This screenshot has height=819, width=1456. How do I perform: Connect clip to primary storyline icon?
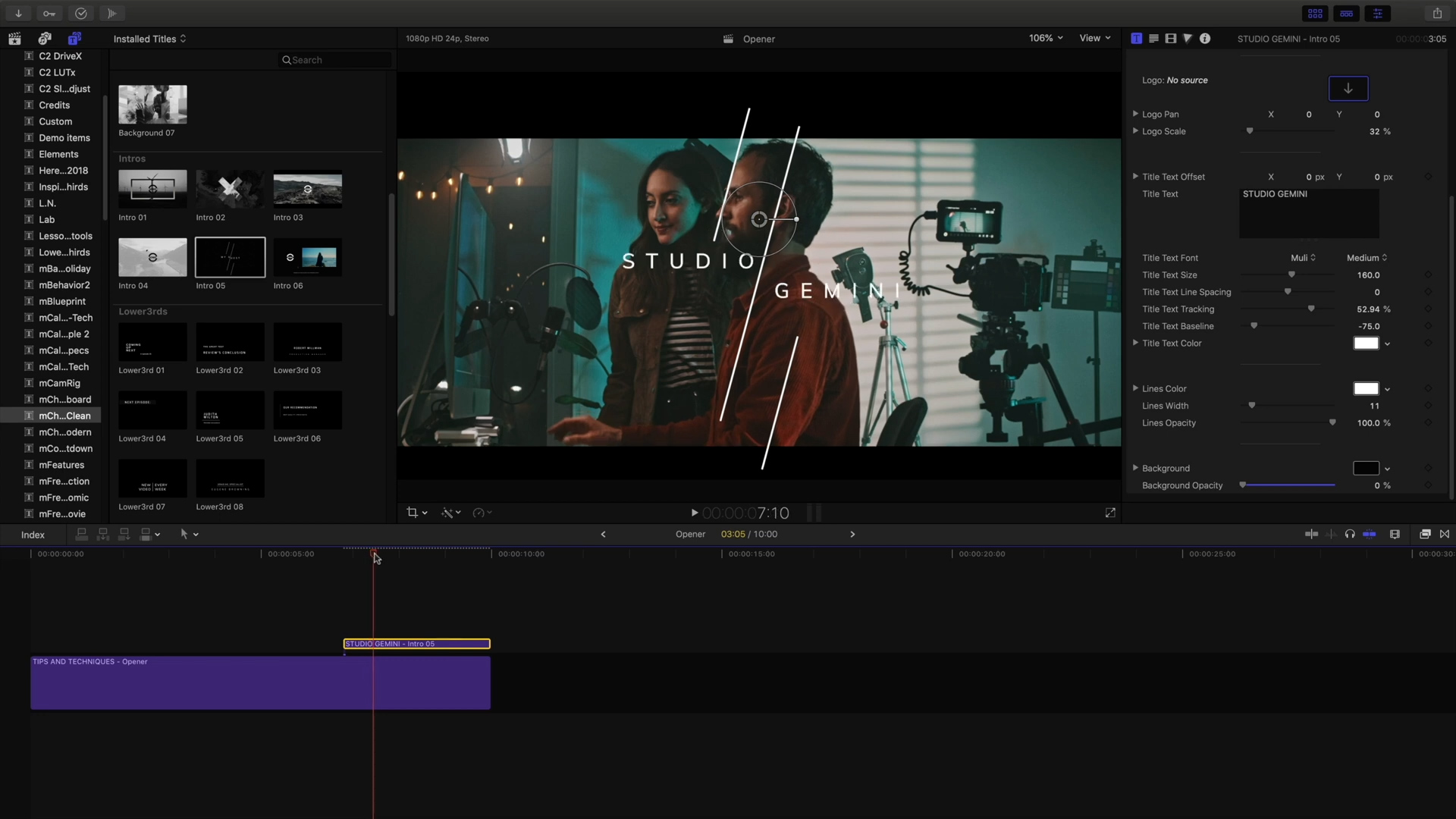pyautogui.click(x=81, y=534)
